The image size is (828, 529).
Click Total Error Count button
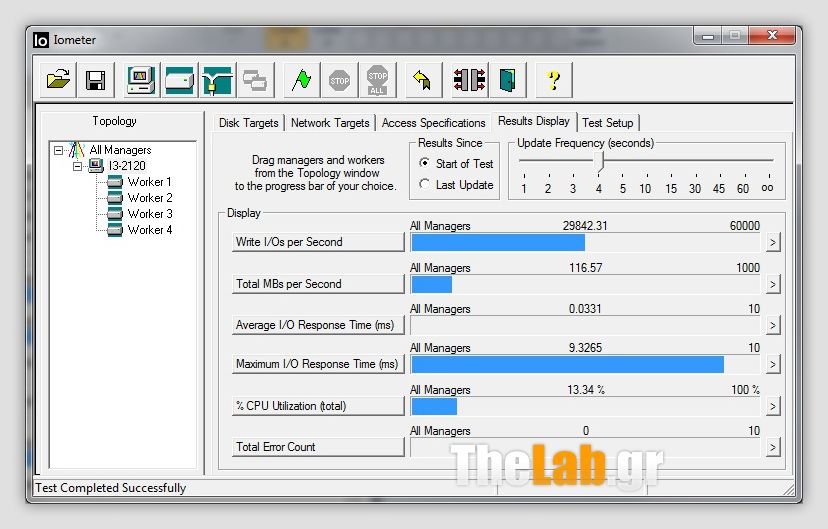(x=318, y=447)
